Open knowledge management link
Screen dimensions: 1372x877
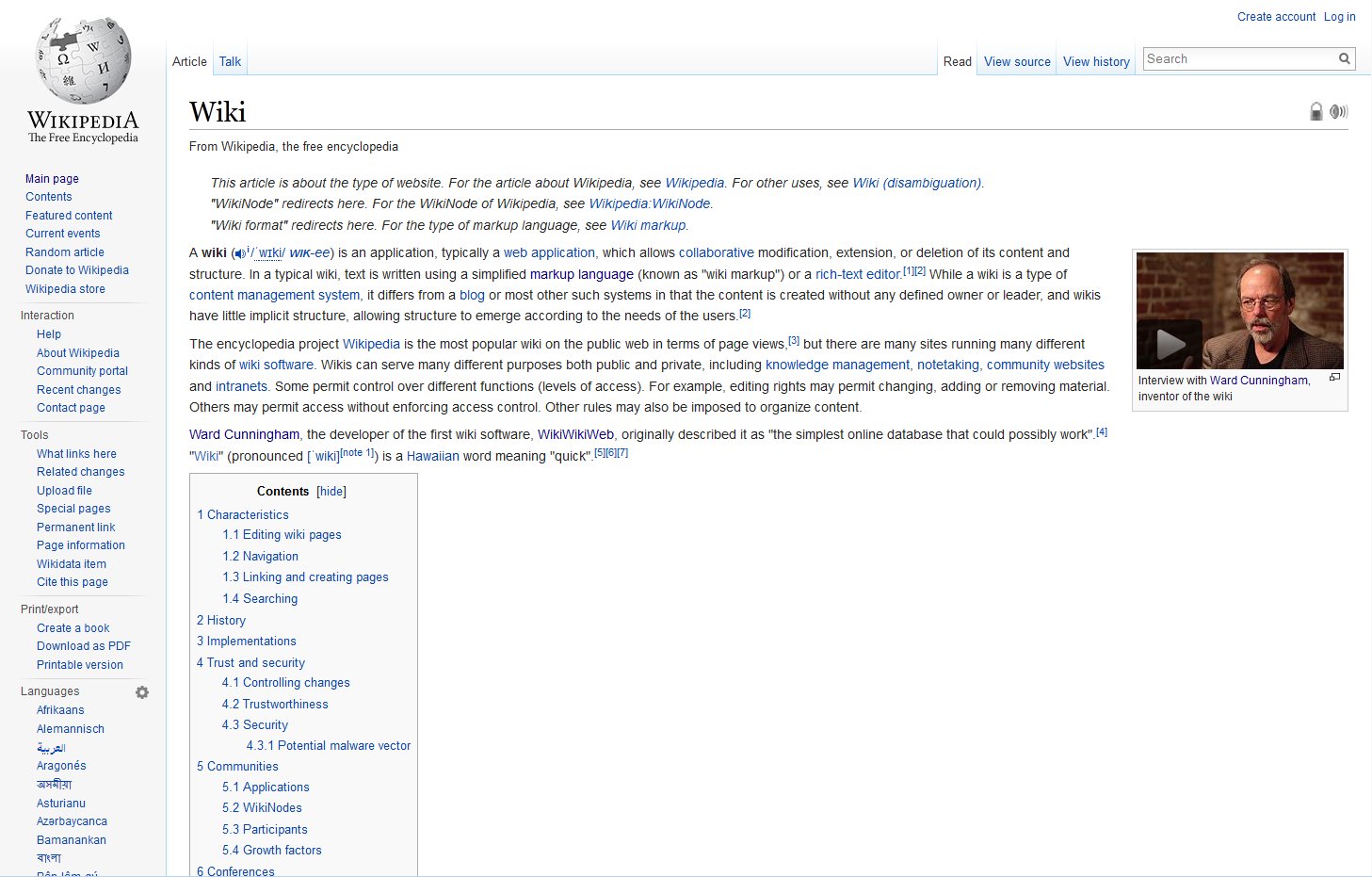click(837, 365)
